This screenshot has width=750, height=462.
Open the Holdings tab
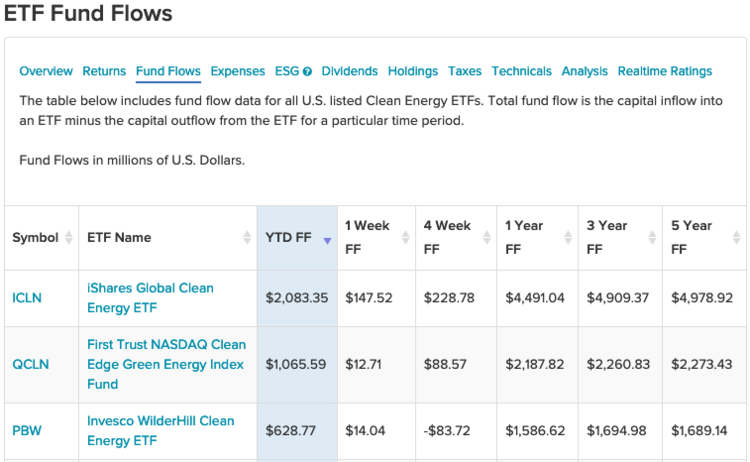pos(413,71)
